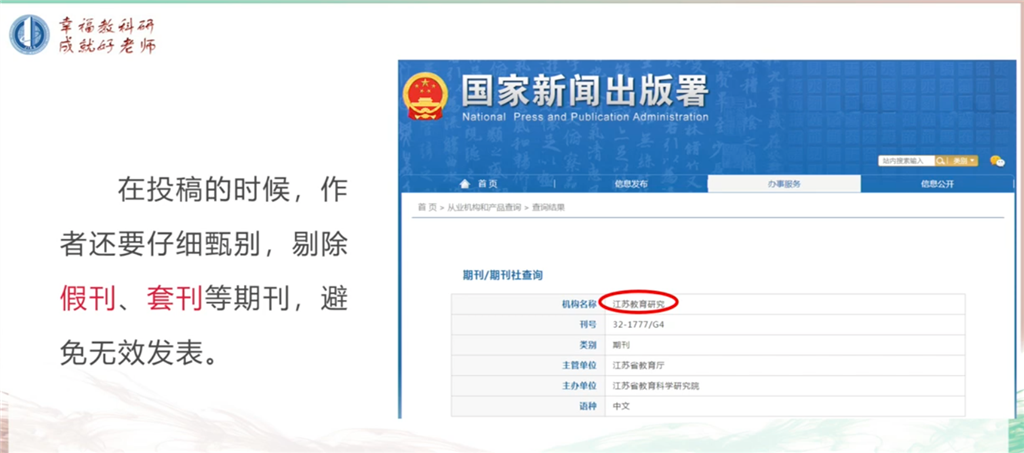This screenshot has height=453, width=1024.
Task: Click the 机构名称 label cell
Action: click(x=528, y=304)
